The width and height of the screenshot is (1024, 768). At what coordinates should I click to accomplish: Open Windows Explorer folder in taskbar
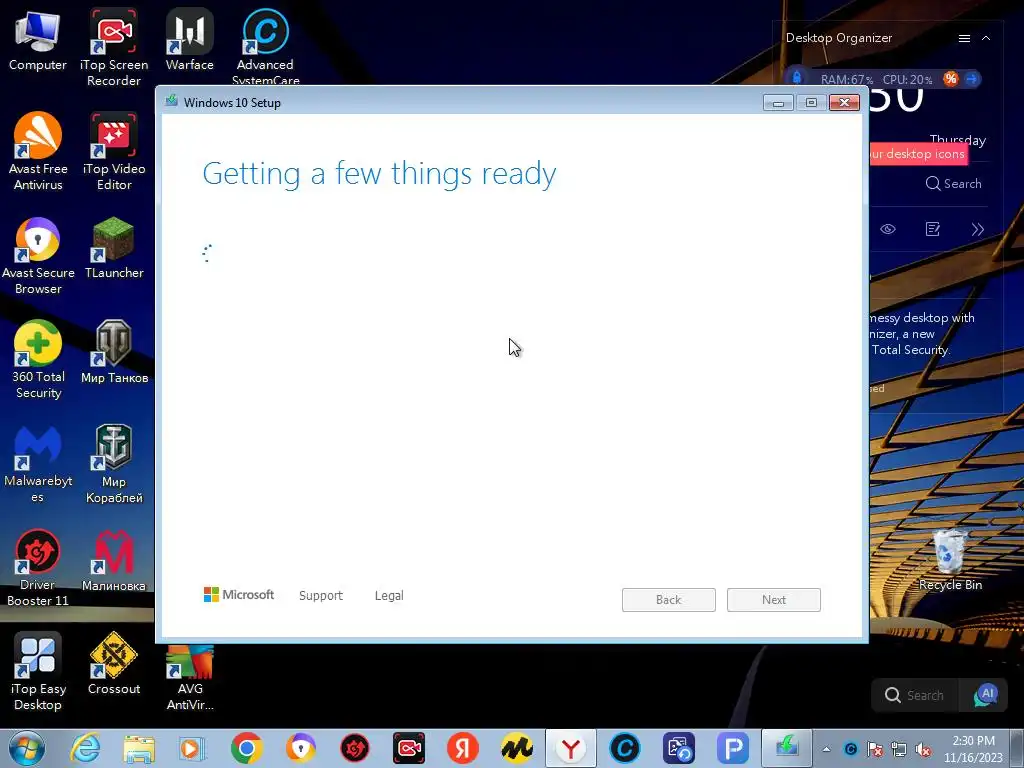139,748
